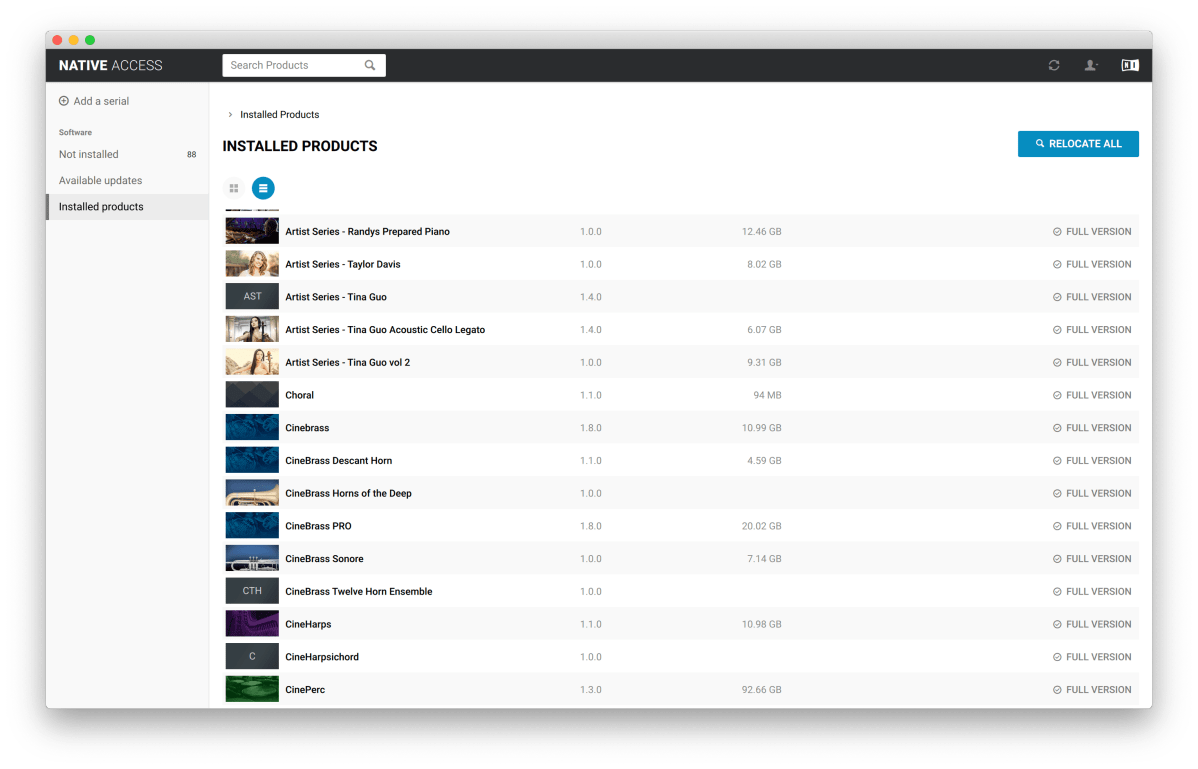Click CineBrass Horns of the Deep thumbnail
The width and height of the screenshot is (1198, 769).
(252, 493)
